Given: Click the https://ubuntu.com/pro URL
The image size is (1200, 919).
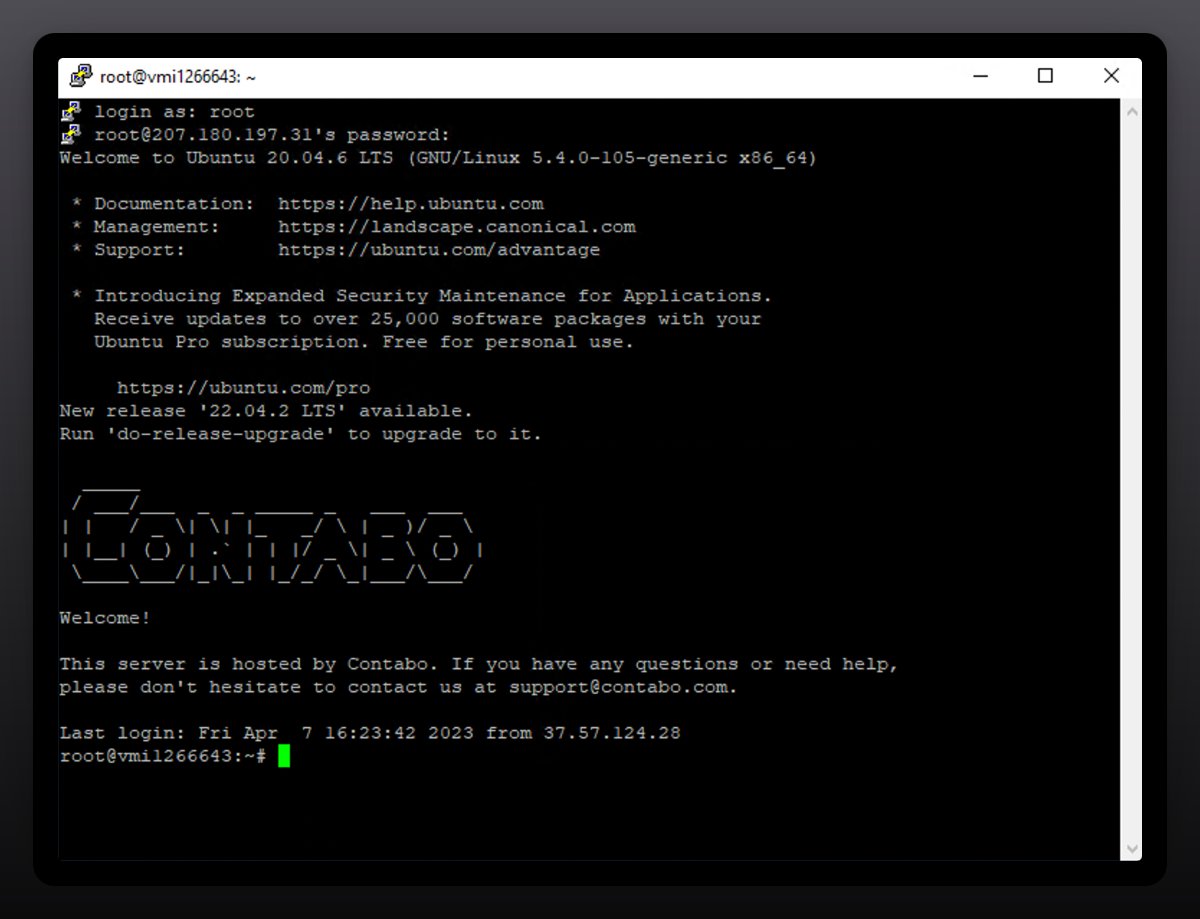Looking at the screenshot, I should pyautogui.click(x=243, y=388).
